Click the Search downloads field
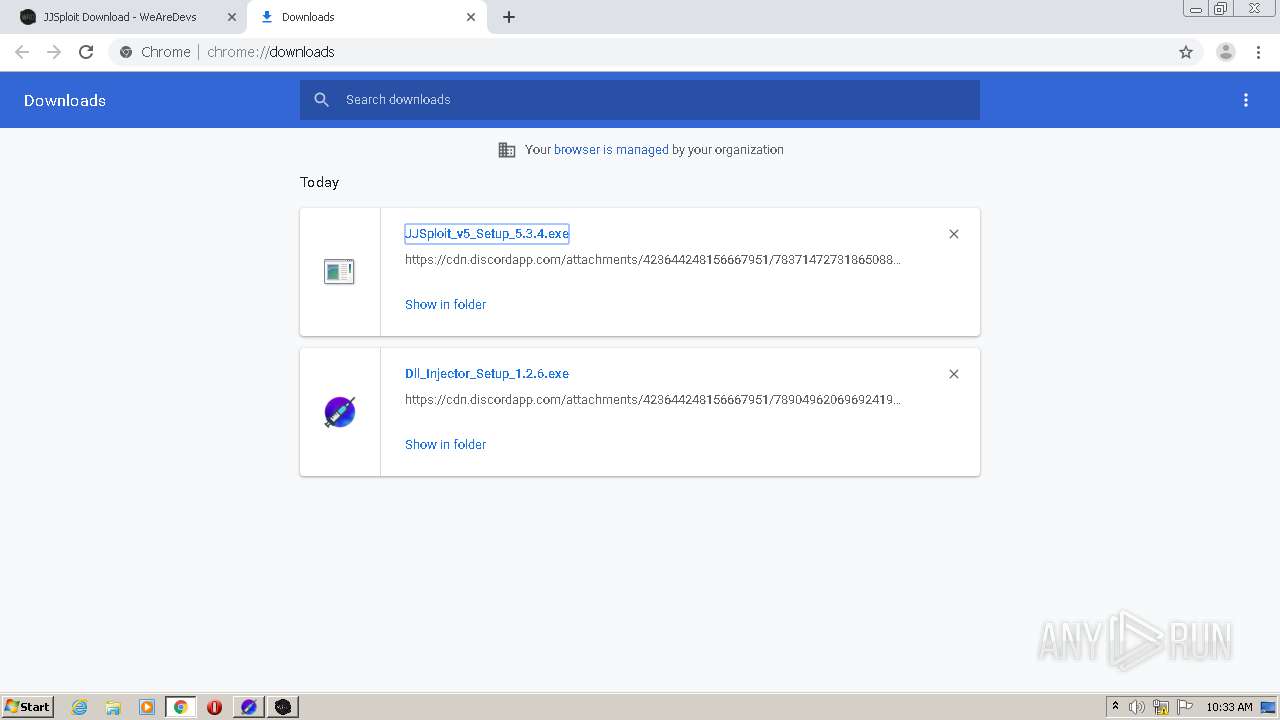This screenshot has width=1280, height=720. [640, 100]
